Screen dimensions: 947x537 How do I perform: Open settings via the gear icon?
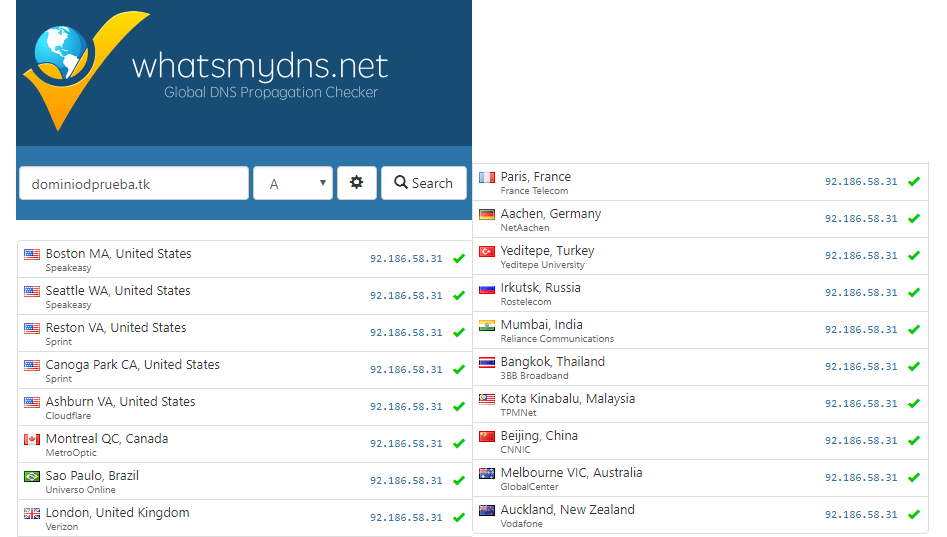coord(356,183)
